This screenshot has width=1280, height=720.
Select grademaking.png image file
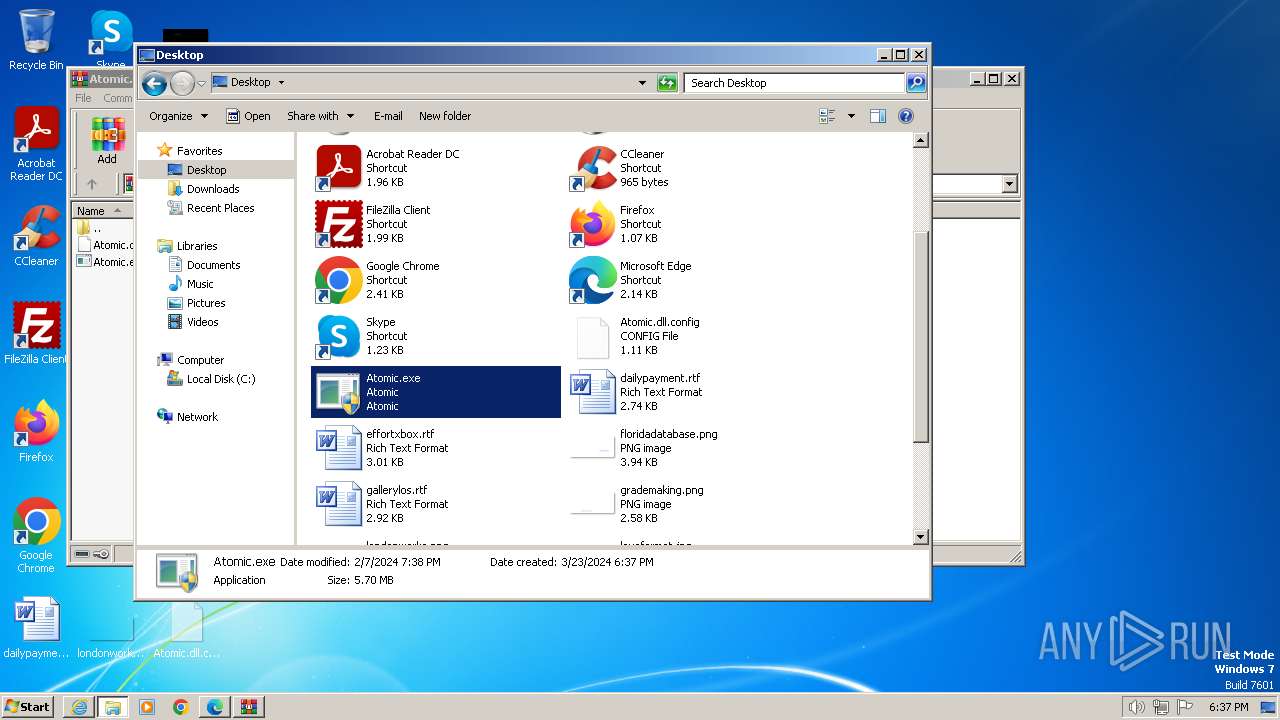690,504
